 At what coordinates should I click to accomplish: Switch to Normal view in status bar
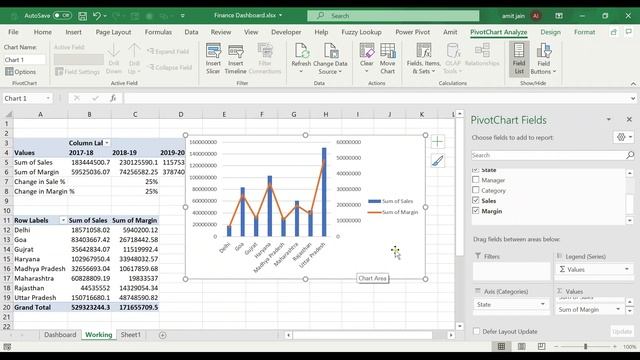[x=501, y=347]
